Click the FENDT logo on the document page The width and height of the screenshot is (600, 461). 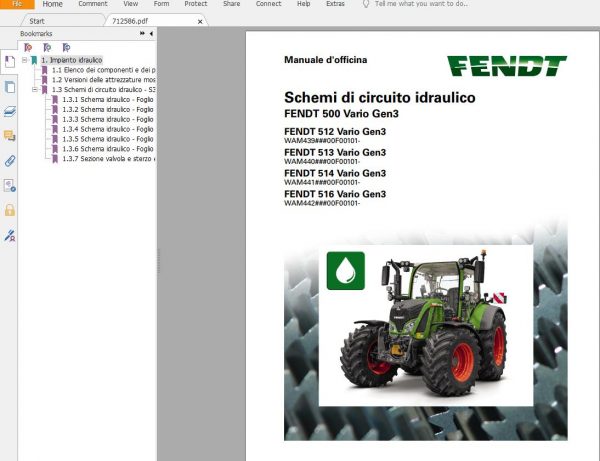point(507,66)
